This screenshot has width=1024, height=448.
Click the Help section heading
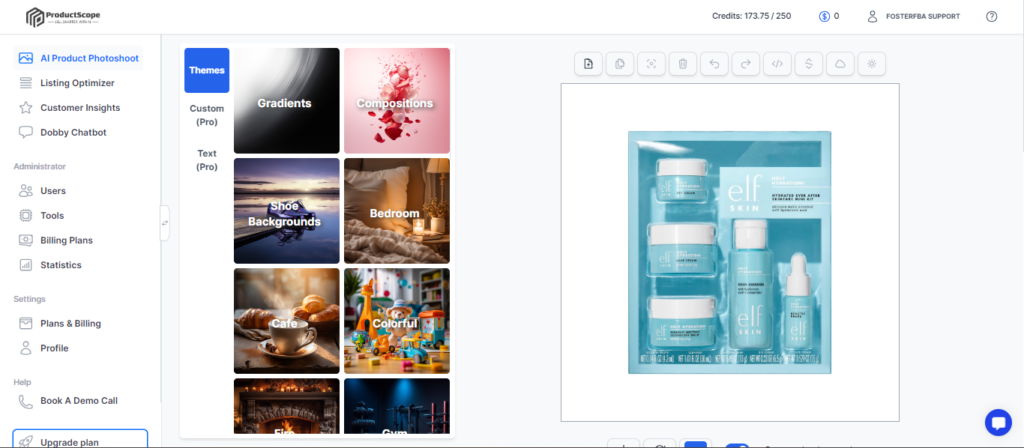click(x=22, y=382)
